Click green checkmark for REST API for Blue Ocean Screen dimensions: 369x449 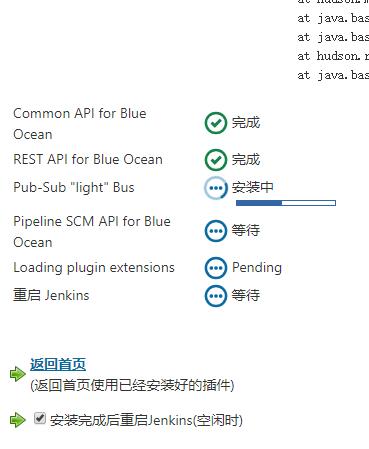[x=216, y=160]
